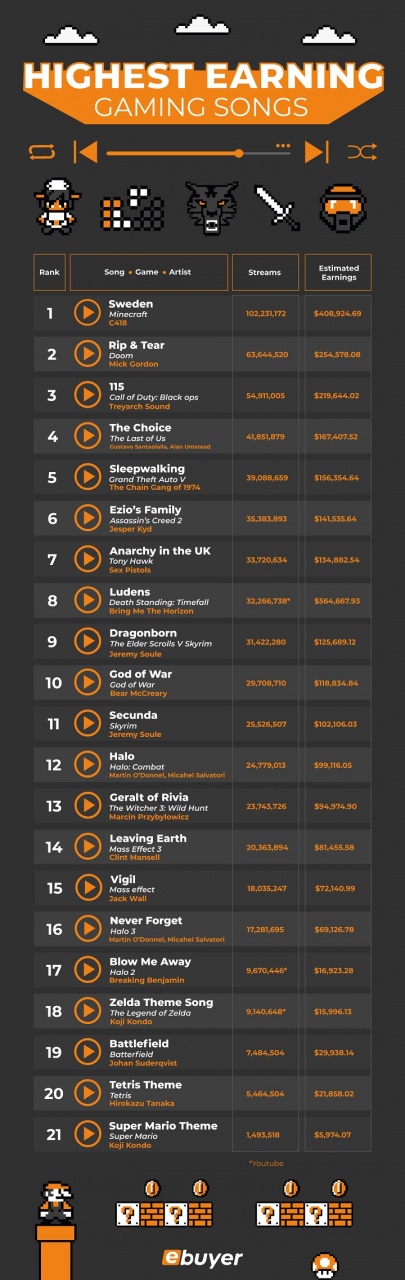Click the Estimated Earnings column header

[338, 272]
